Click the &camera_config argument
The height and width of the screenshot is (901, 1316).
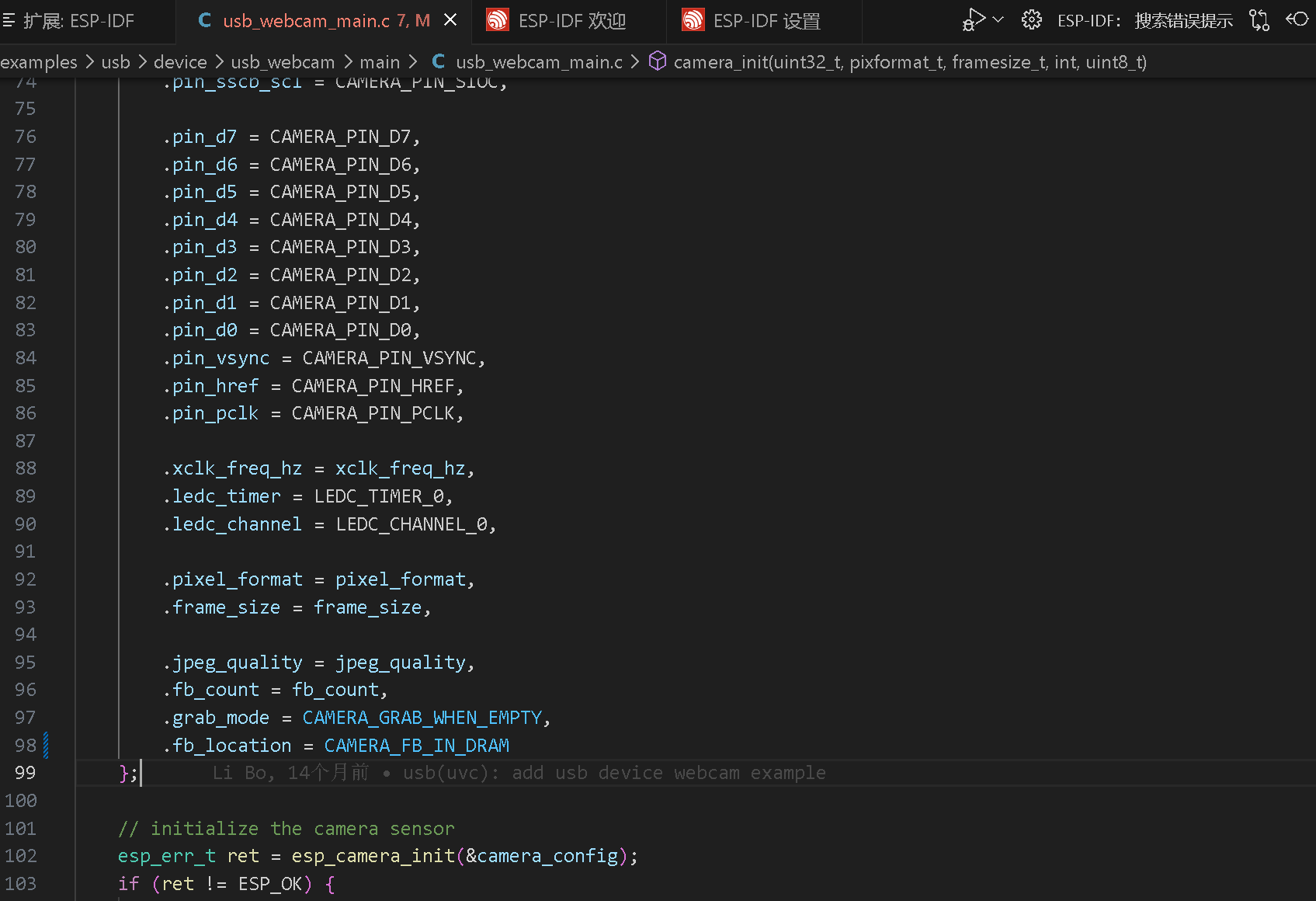point(542,856)
